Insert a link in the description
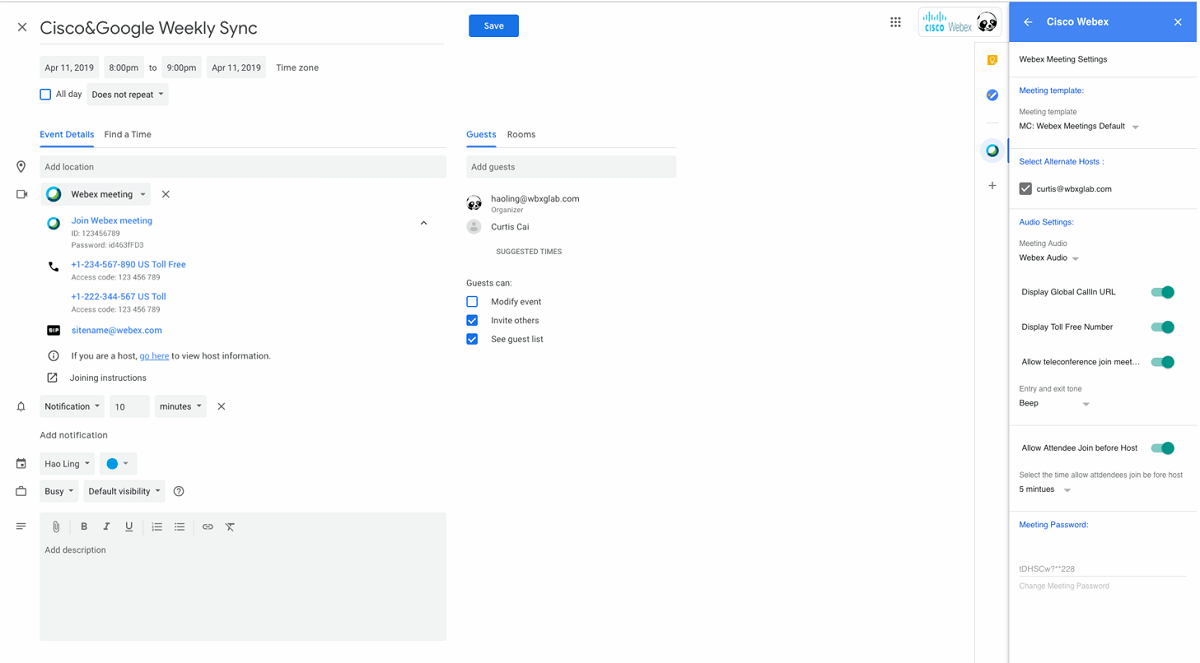 (x=207, y=526)
